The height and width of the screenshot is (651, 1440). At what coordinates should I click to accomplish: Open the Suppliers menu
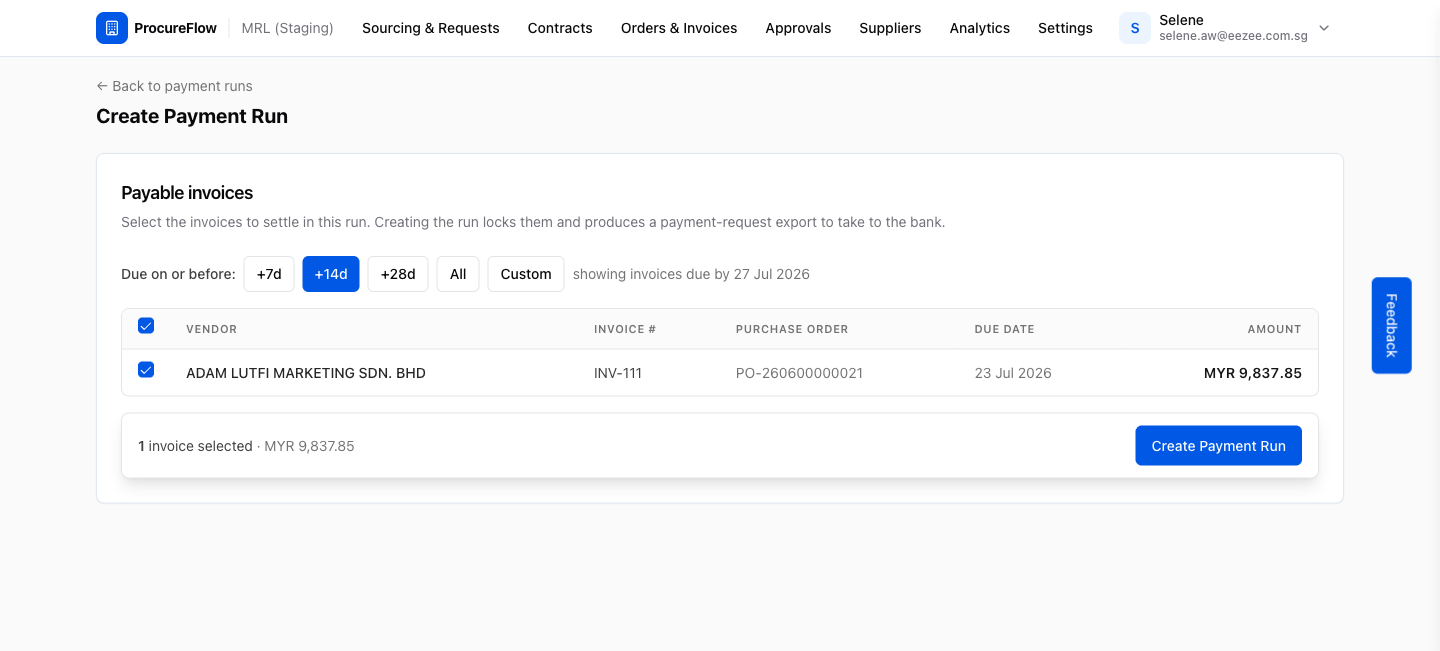(x=890, y=28)
